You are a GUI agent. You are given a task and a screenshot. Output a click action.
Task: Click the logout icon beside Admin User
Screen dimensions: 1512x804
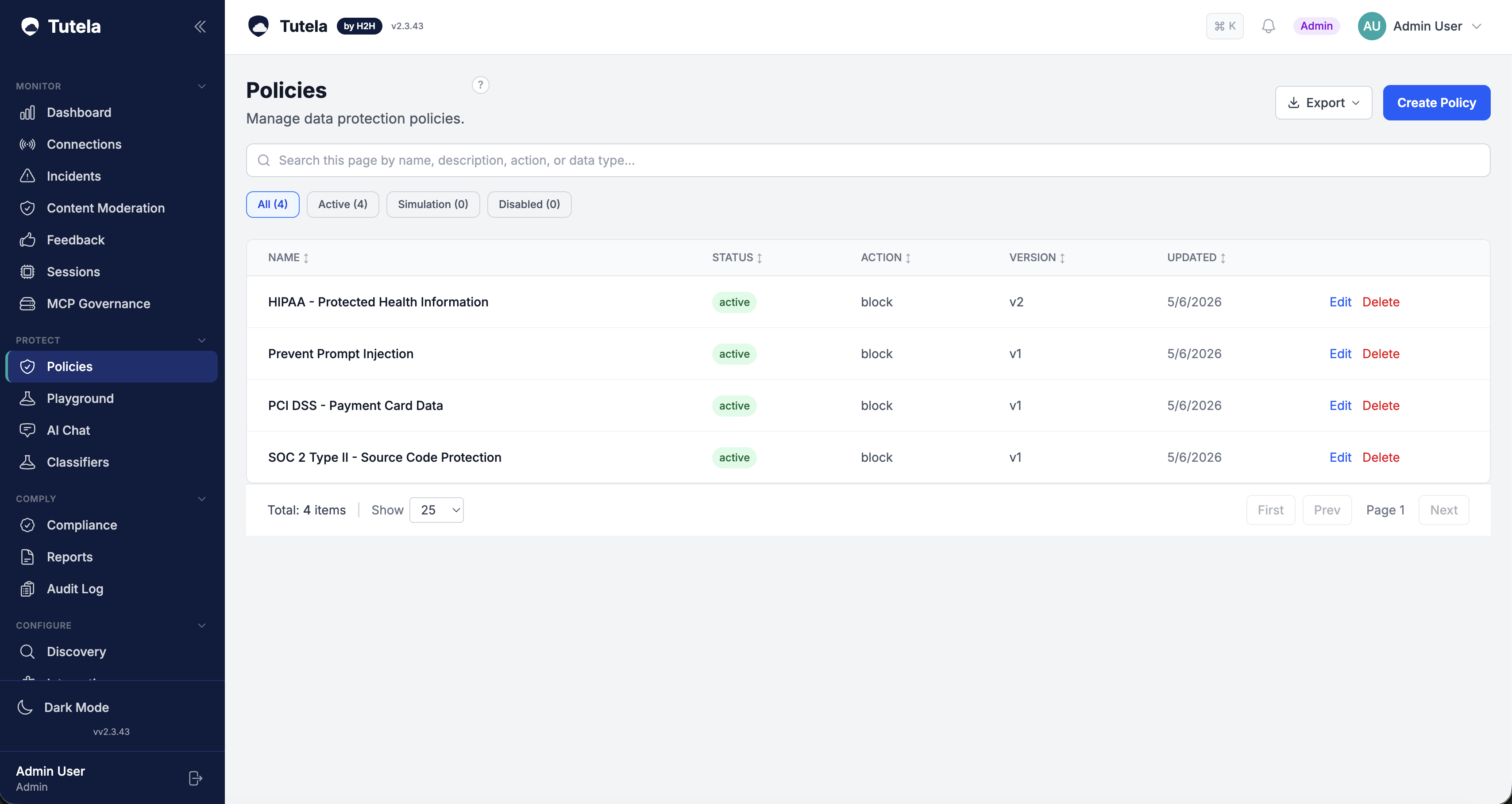pos(196,778)
